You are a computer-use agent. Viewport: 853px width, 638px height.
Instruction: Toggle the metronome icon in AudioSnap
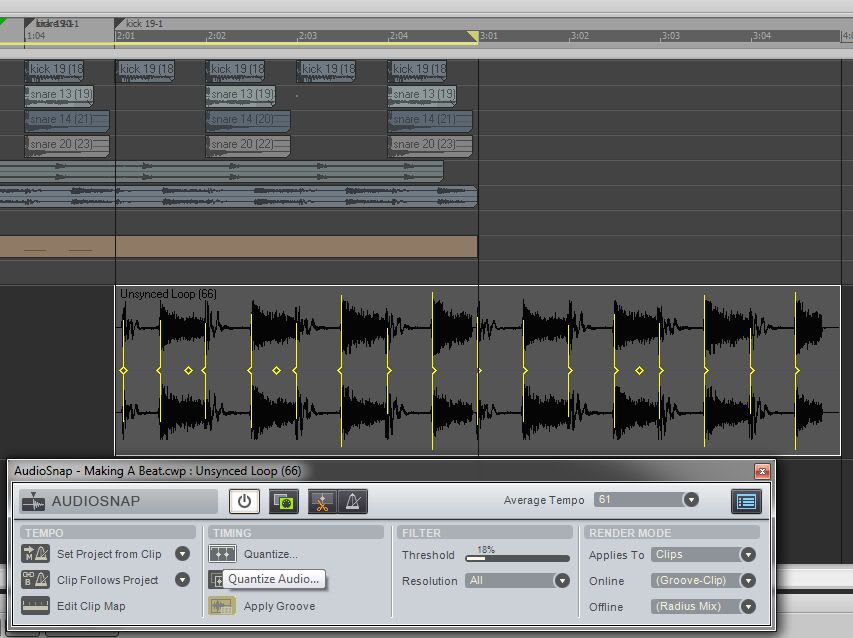tap(352, 502)
